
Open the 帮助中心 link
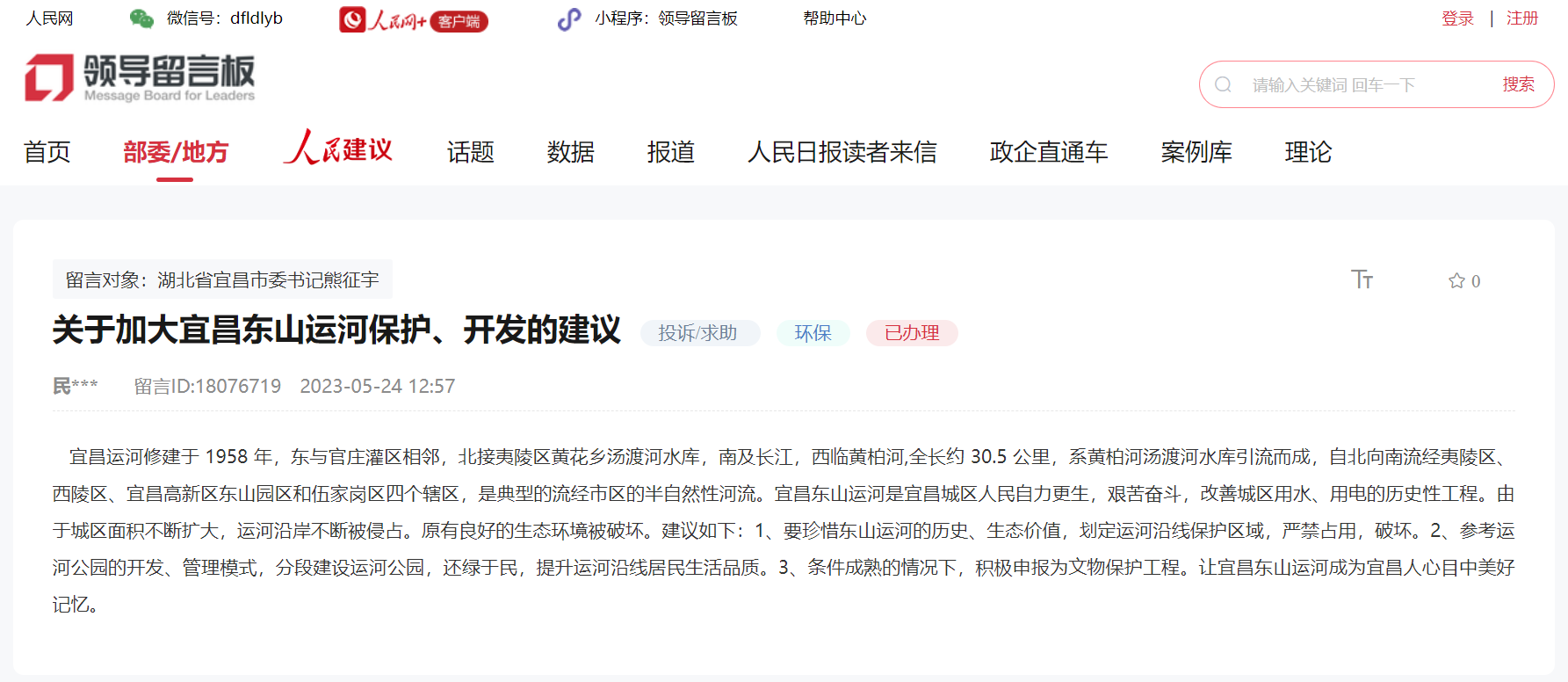coord(835,18)
